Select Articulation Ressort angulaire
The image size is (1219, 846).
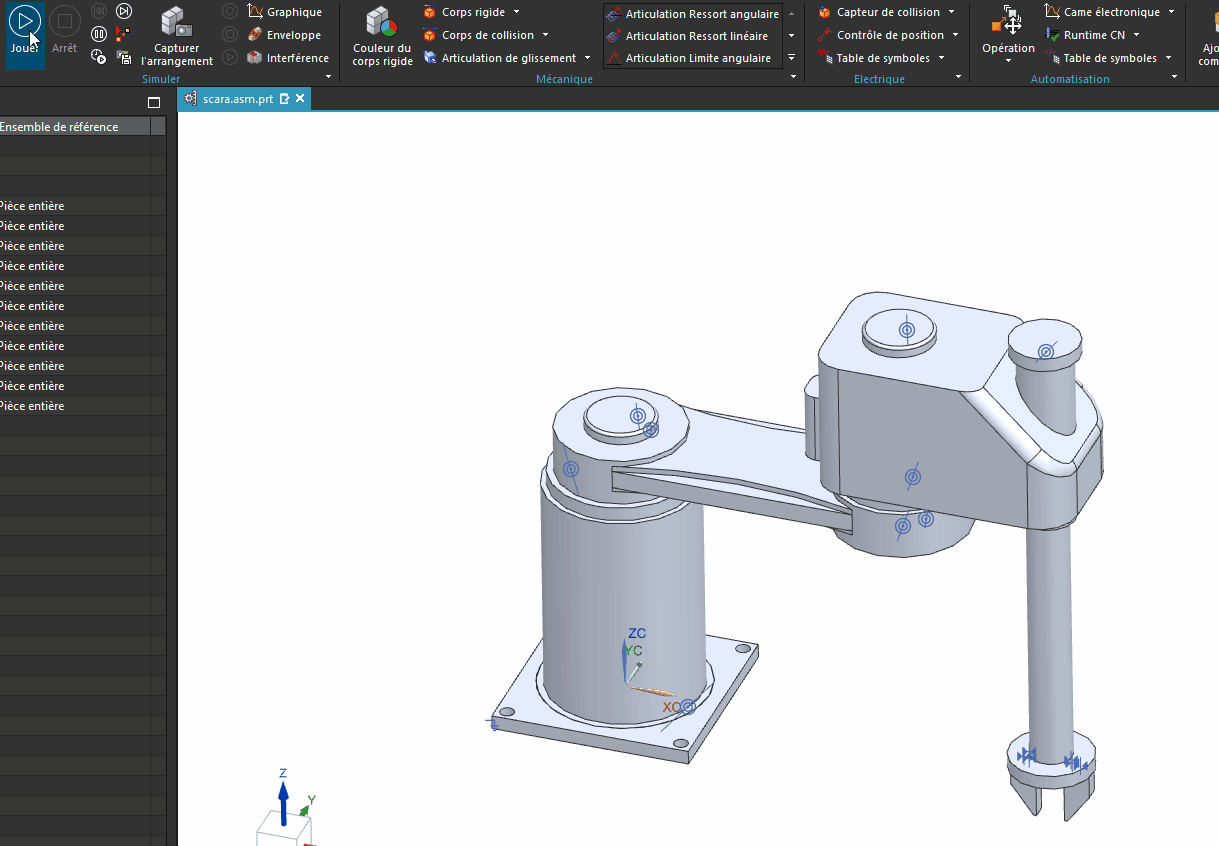click(x=692, y=14)
